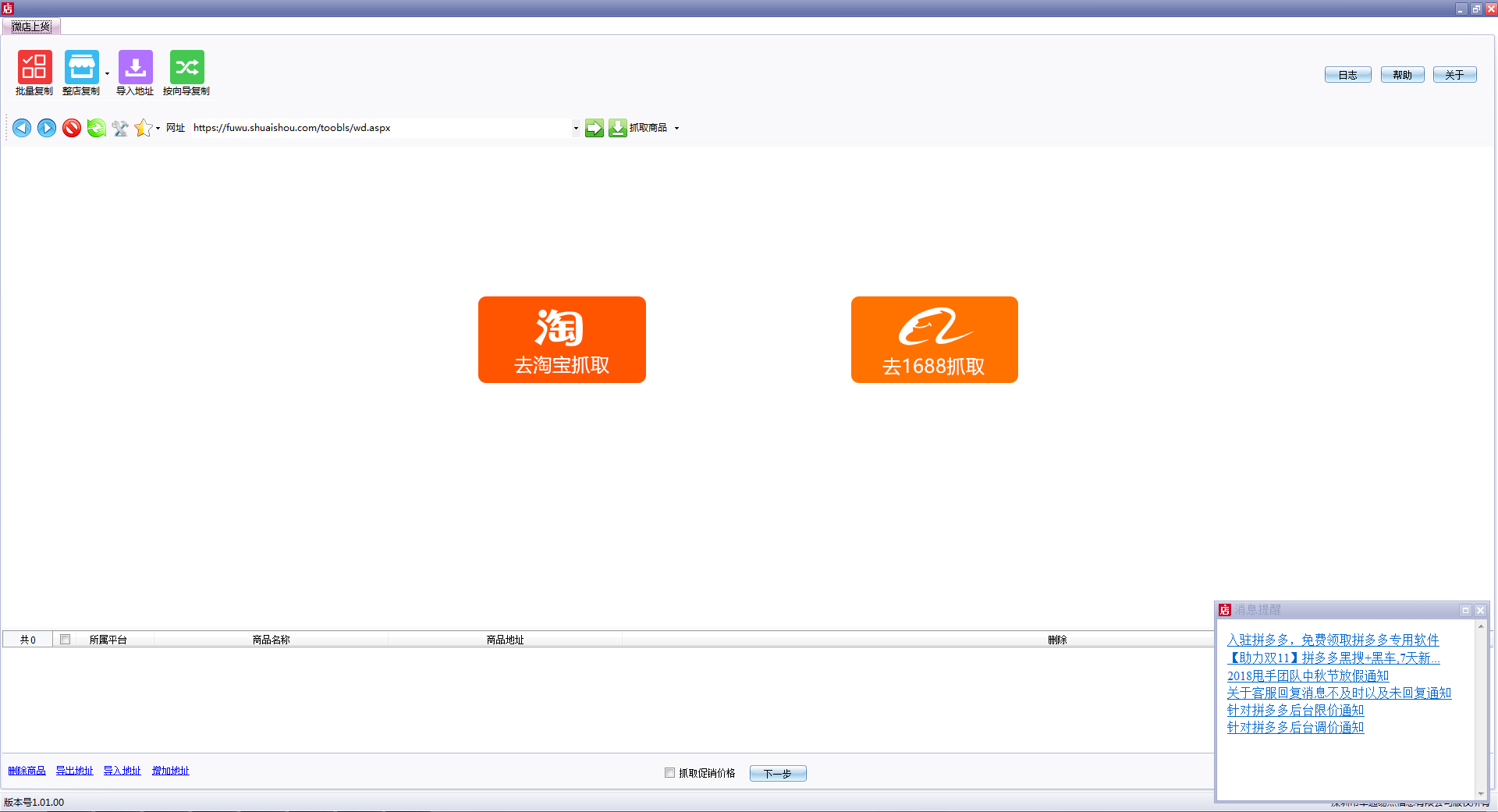The height and width of the screenshot is (812, 1498).
Task: Click the 删除 column header
Action: click(x=1057, y=640)
